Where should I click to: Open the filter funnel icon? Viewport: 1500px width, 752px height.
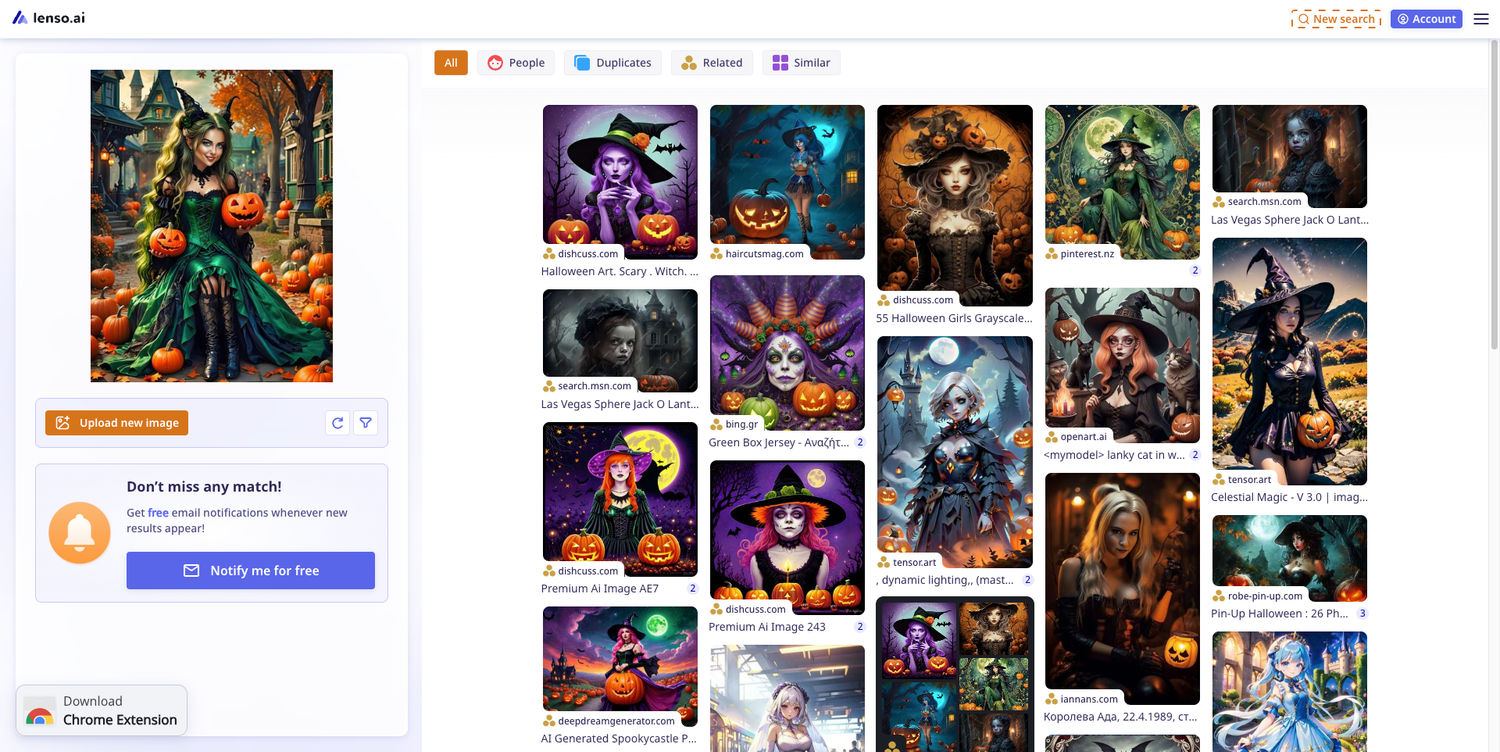[366, 423]
